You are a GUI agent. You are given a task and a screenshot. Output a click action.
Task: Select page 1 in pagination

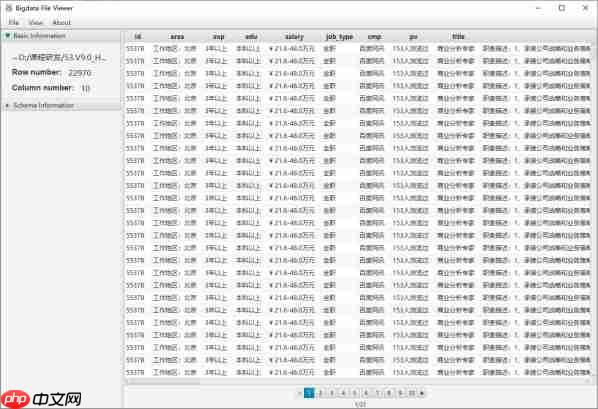[309, 393]
